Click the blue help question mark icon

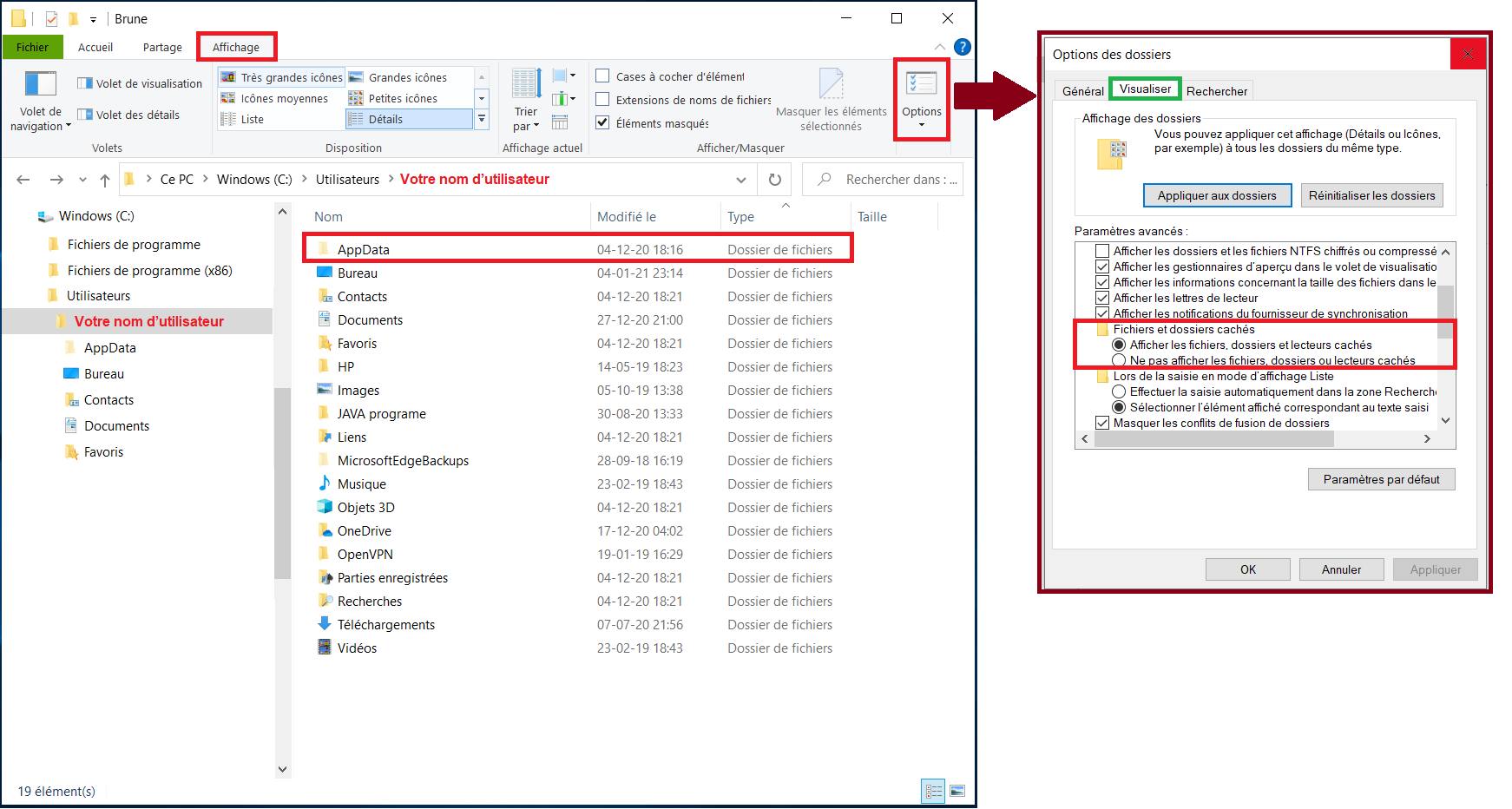click(x=962, y=47)
